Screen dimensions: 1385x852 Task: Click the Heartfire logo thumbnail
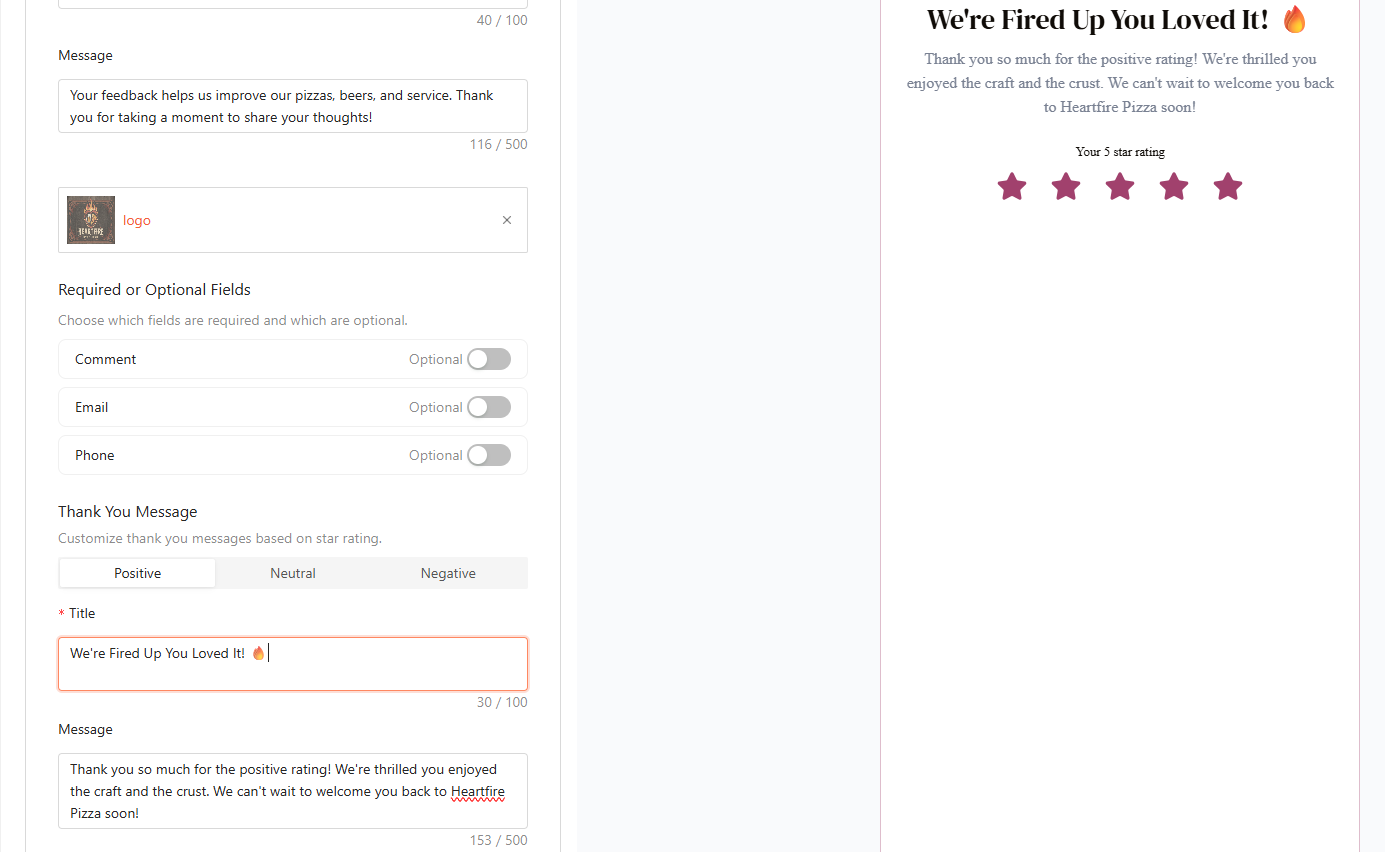point(91,220)
